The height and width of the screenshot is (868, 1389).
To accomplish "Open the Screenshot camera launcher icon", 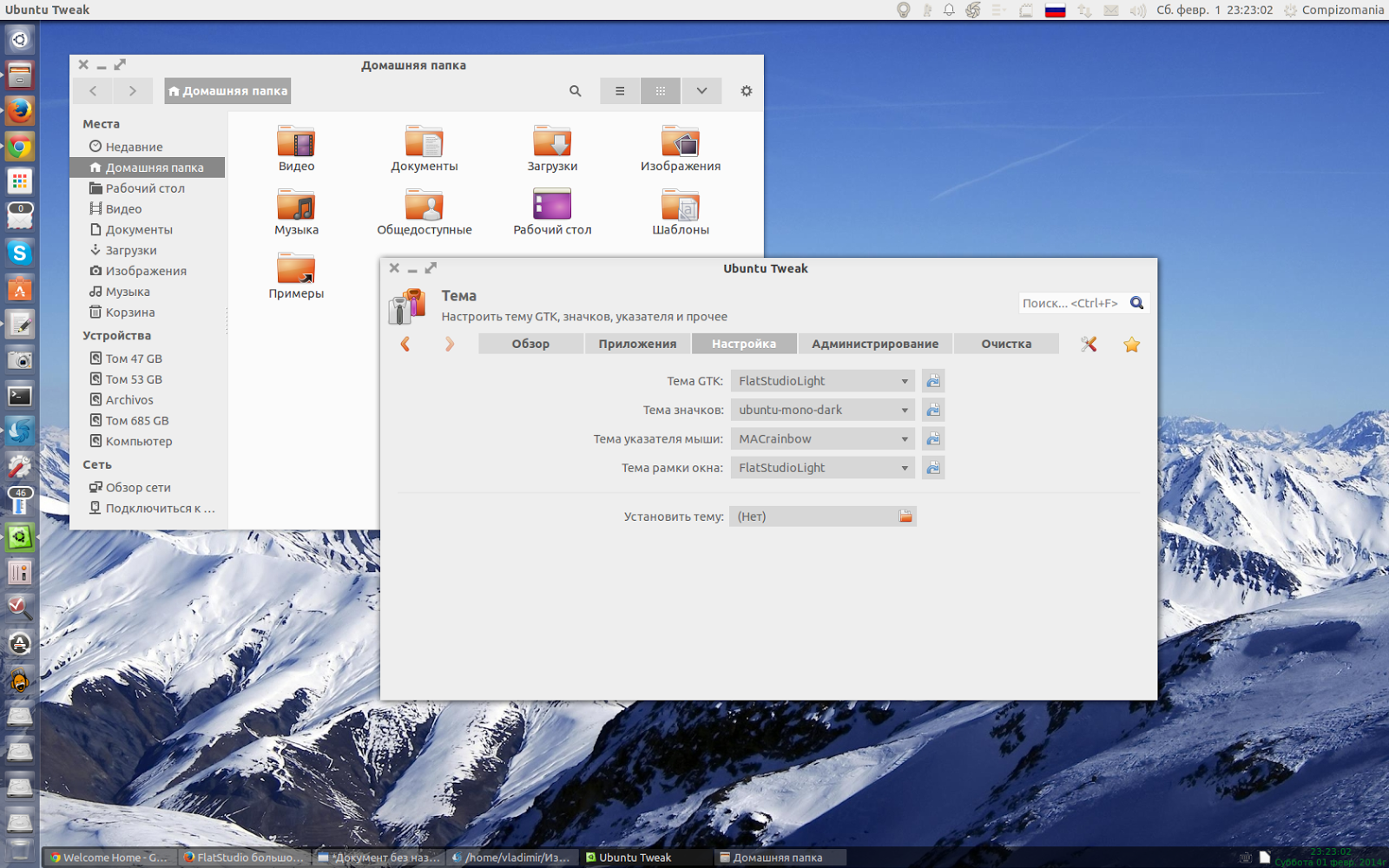I will pyautogui.click(x=20, y=359).
